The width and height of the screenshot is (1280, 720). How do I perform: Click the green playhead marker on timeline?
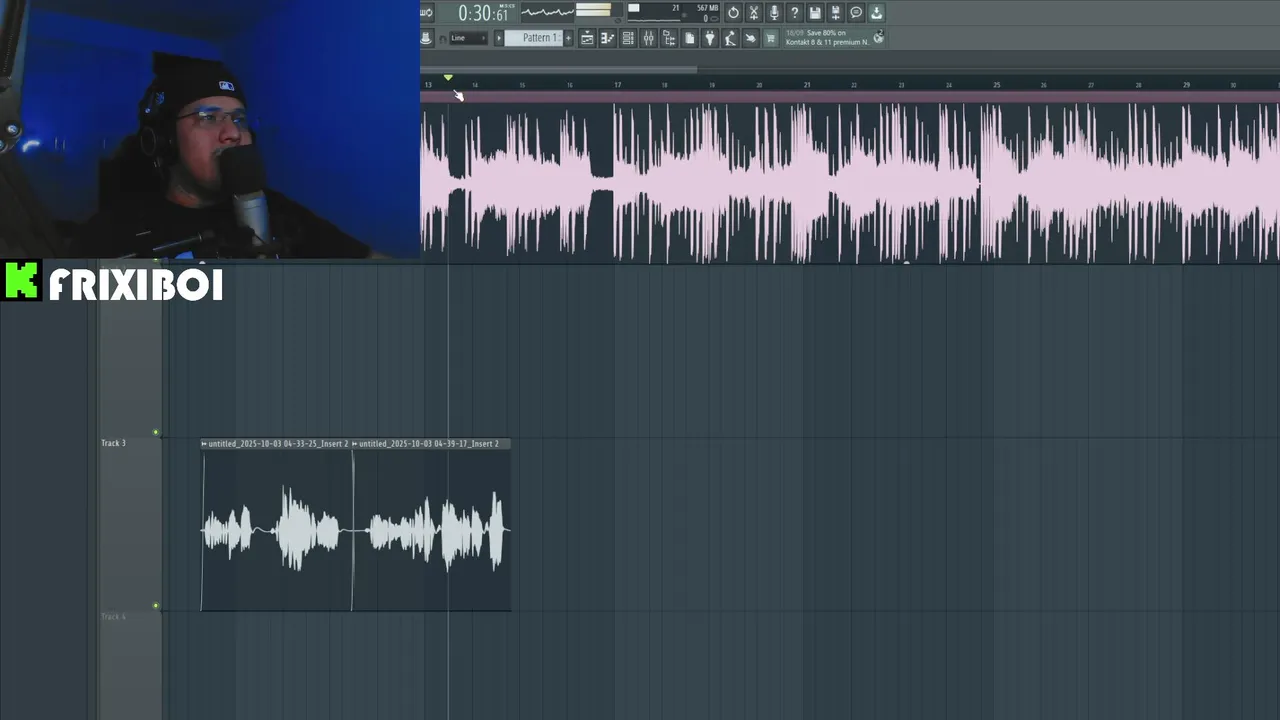pos(448,77)
